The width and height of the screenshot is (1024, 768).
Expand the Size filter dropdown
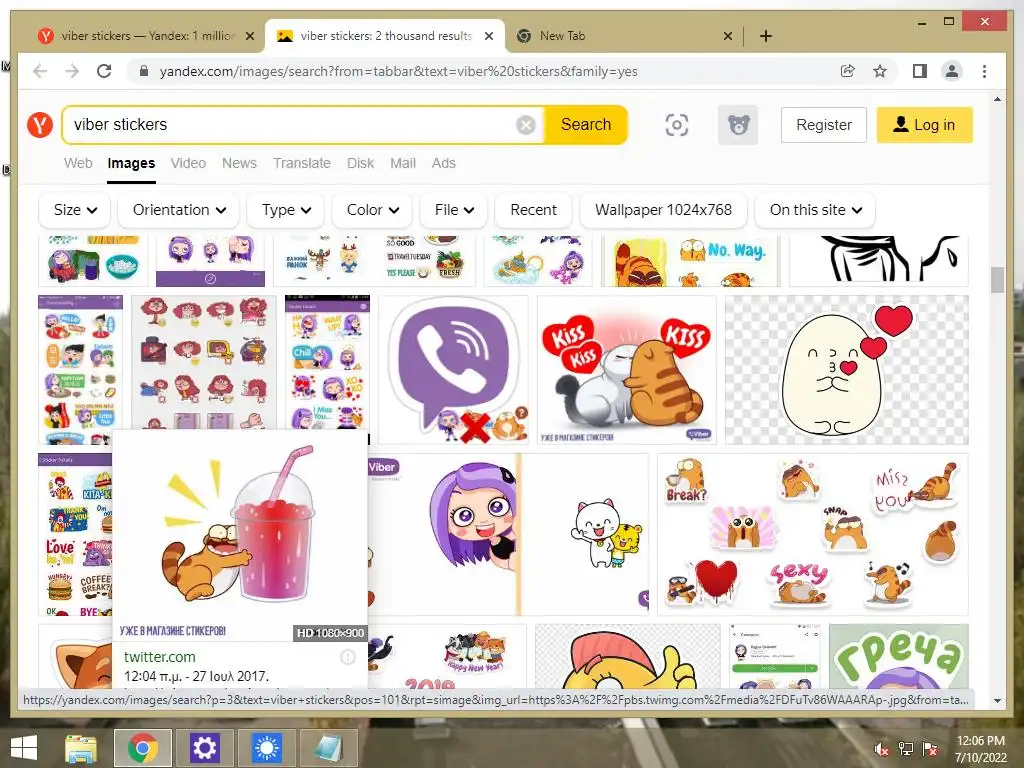tap(75, 210)
